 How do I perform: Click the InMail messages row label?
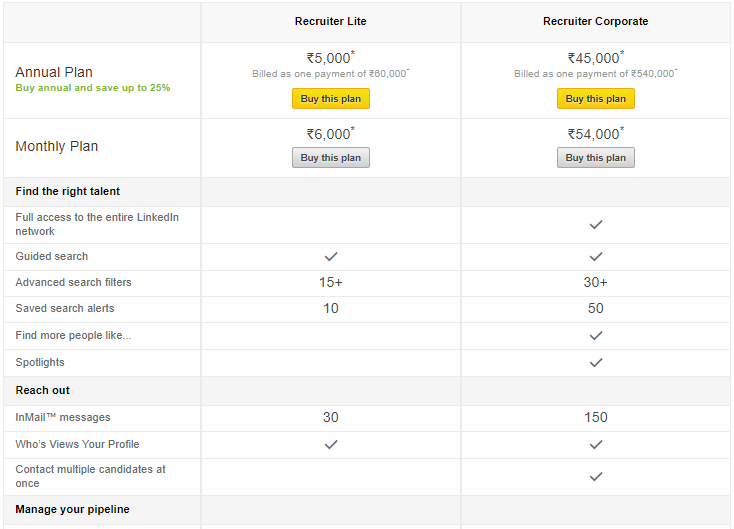tap(63, 417)
